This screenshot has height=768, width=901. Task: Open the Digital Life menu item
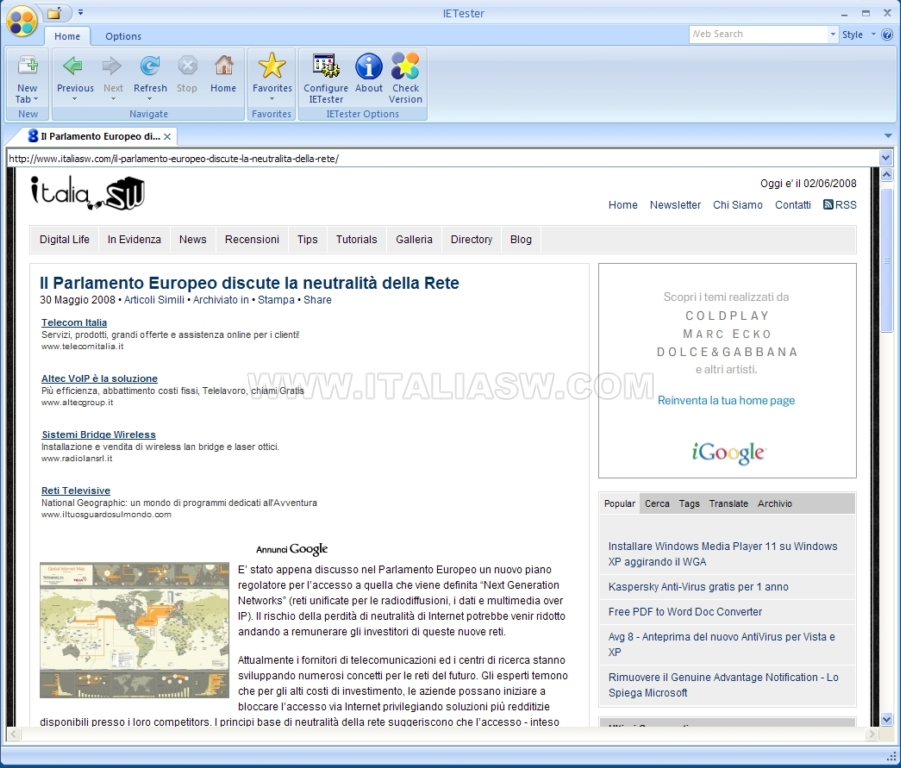[x=64, y=240]
